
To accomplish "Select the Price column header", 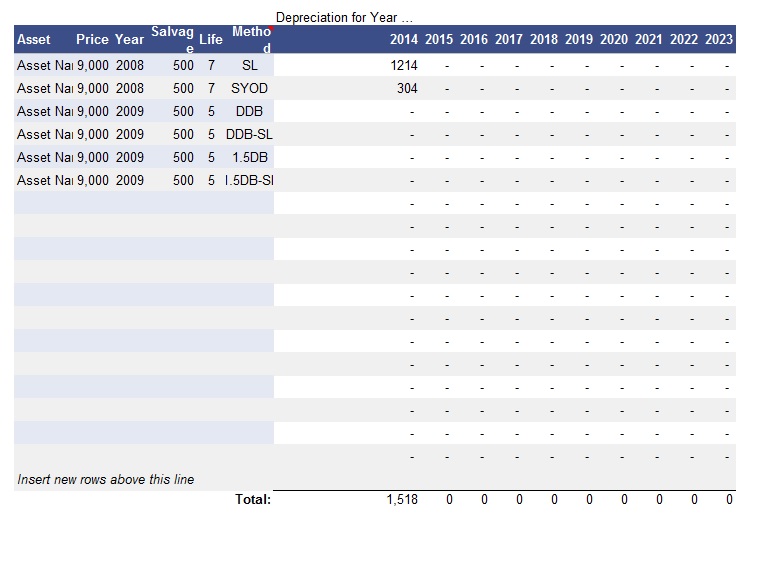I will click(92, 39).
